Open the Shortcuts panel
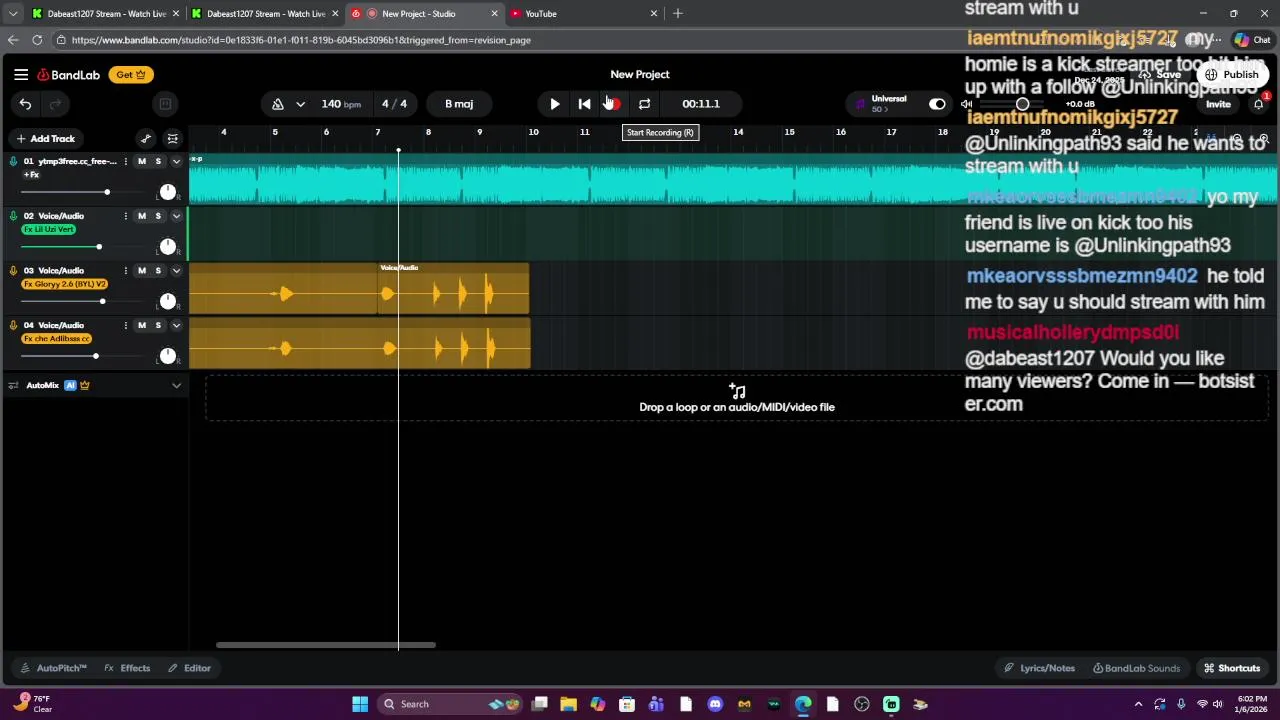 coord(1232,668)
